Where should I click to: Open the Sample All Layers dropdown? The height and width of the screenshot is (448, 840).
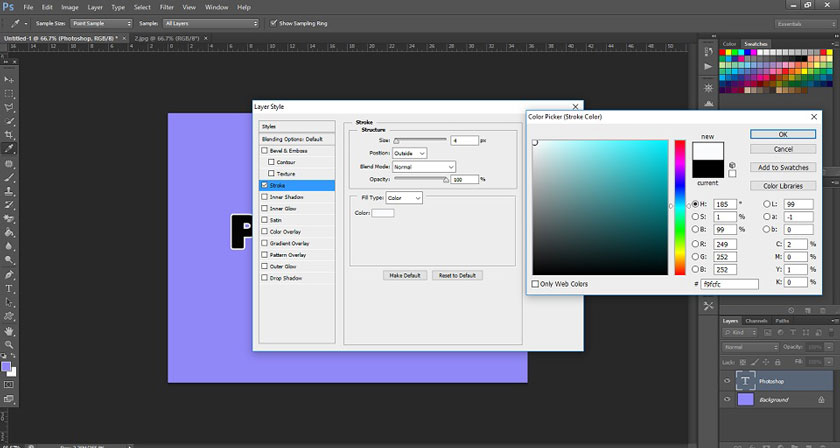point(211,24)
